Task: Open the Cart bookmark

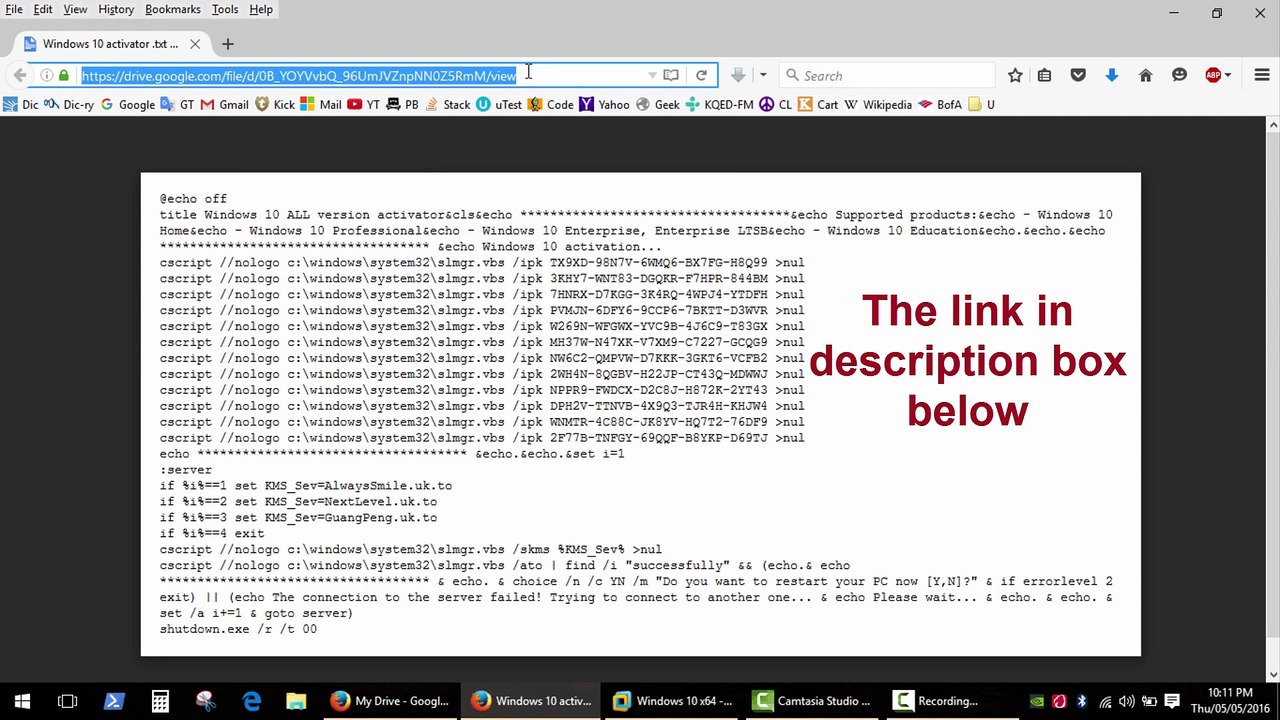Action: [818, 104]
